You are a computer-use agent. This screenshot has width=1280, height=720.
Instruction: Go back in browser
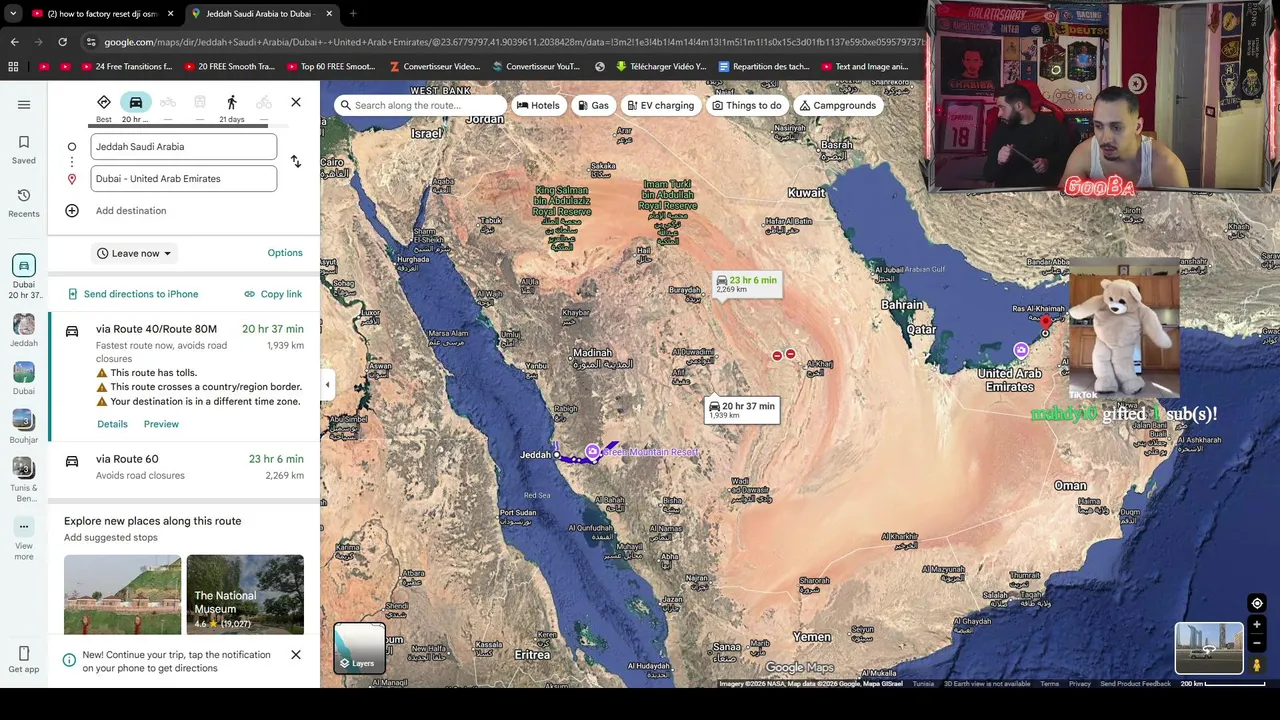[14, 42]
